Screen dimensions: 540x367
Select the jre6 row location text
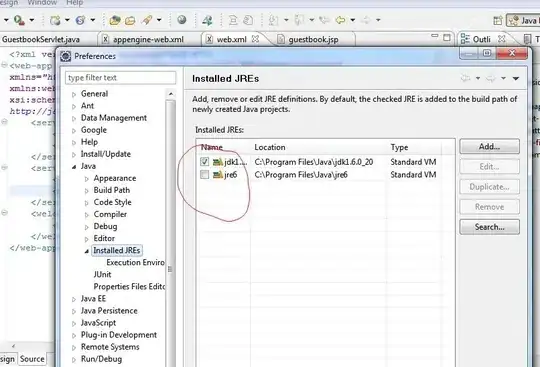[301, 175]
